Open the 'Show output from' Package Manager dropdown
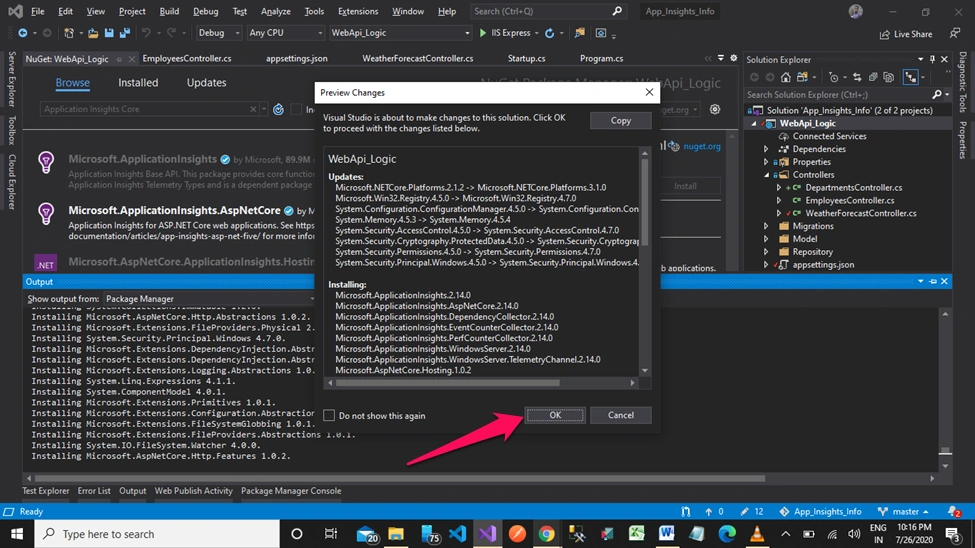975x548 pixels. (x=210, y=299)
